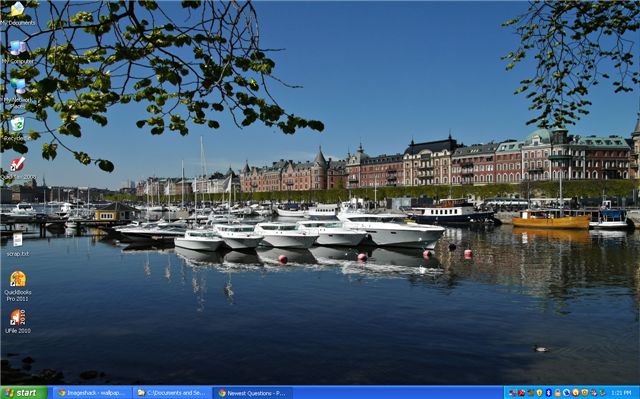Click the red checkmark tax software shortcut

point(18,168)
